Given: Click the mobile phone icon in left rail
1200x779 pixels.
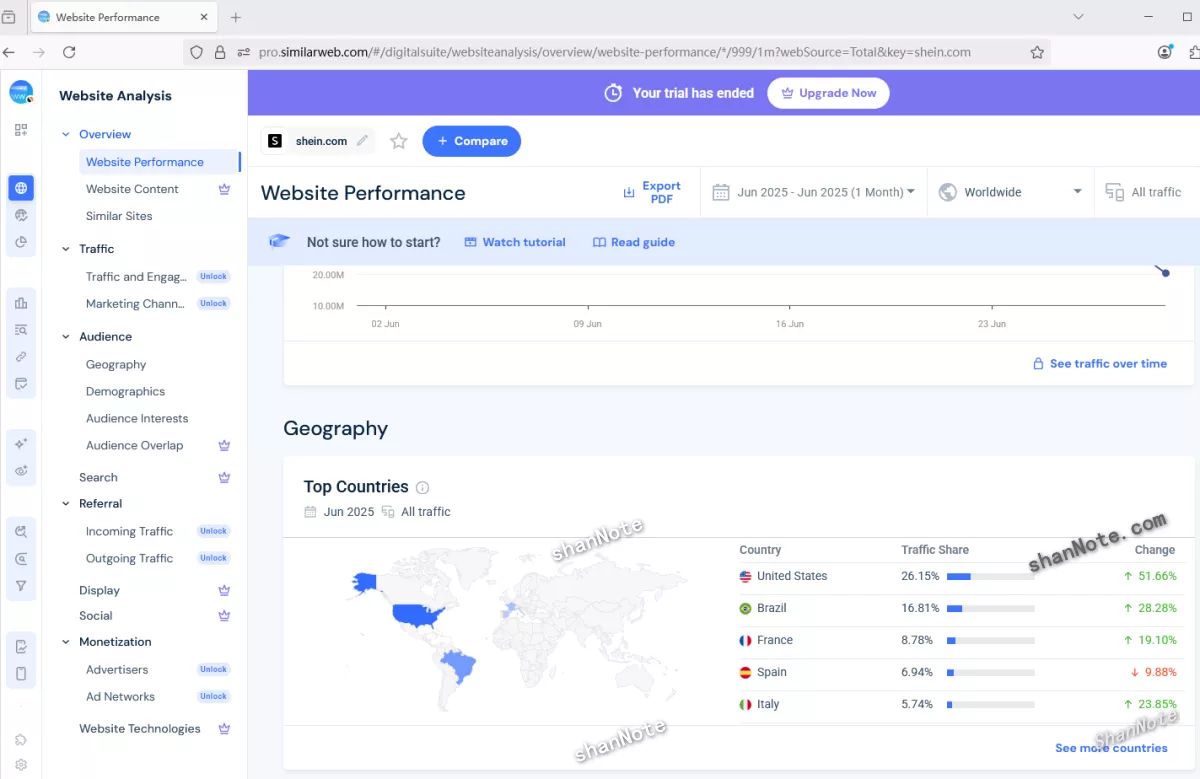Looking at the screenshot, I should coord(21,673).
